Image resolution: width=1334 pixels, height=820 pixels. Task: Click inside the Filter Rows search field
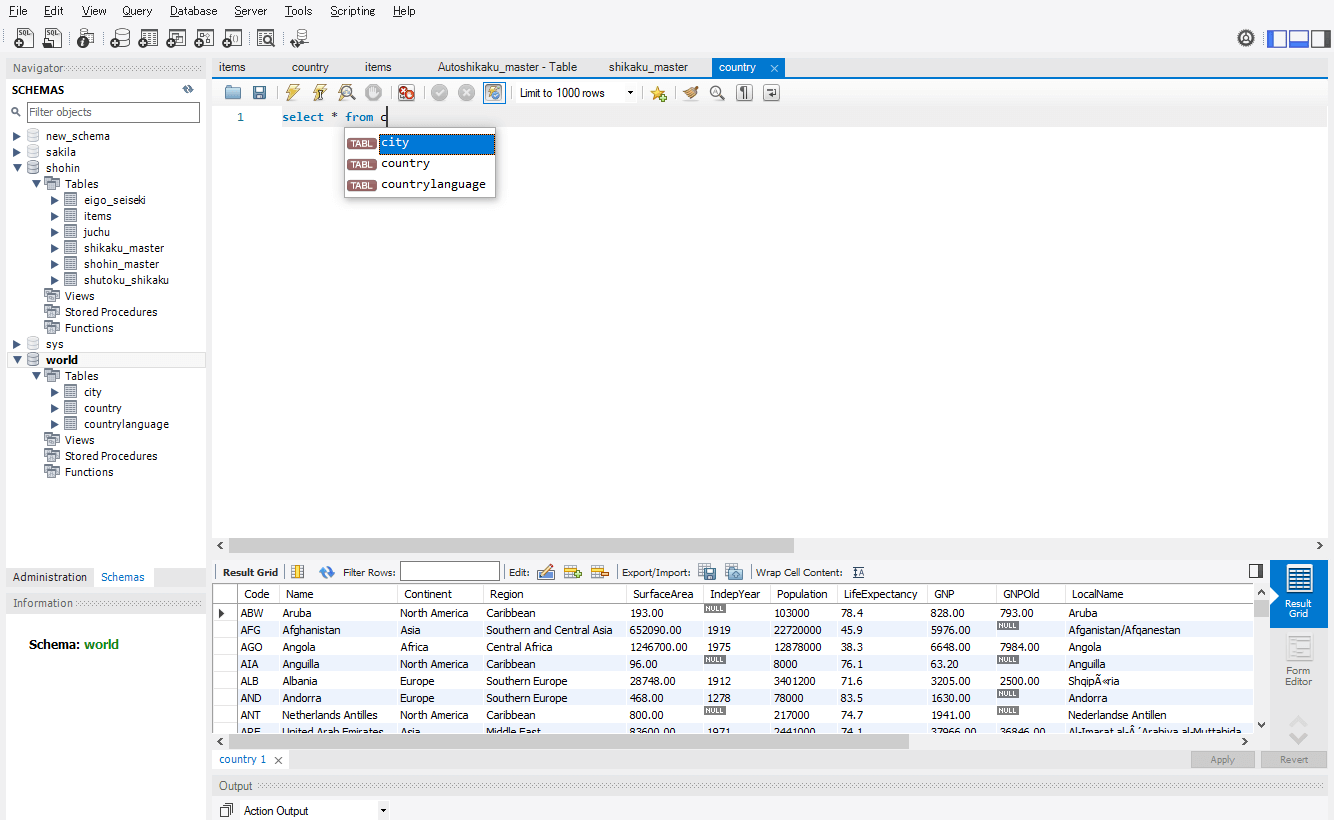pos(450,571)
